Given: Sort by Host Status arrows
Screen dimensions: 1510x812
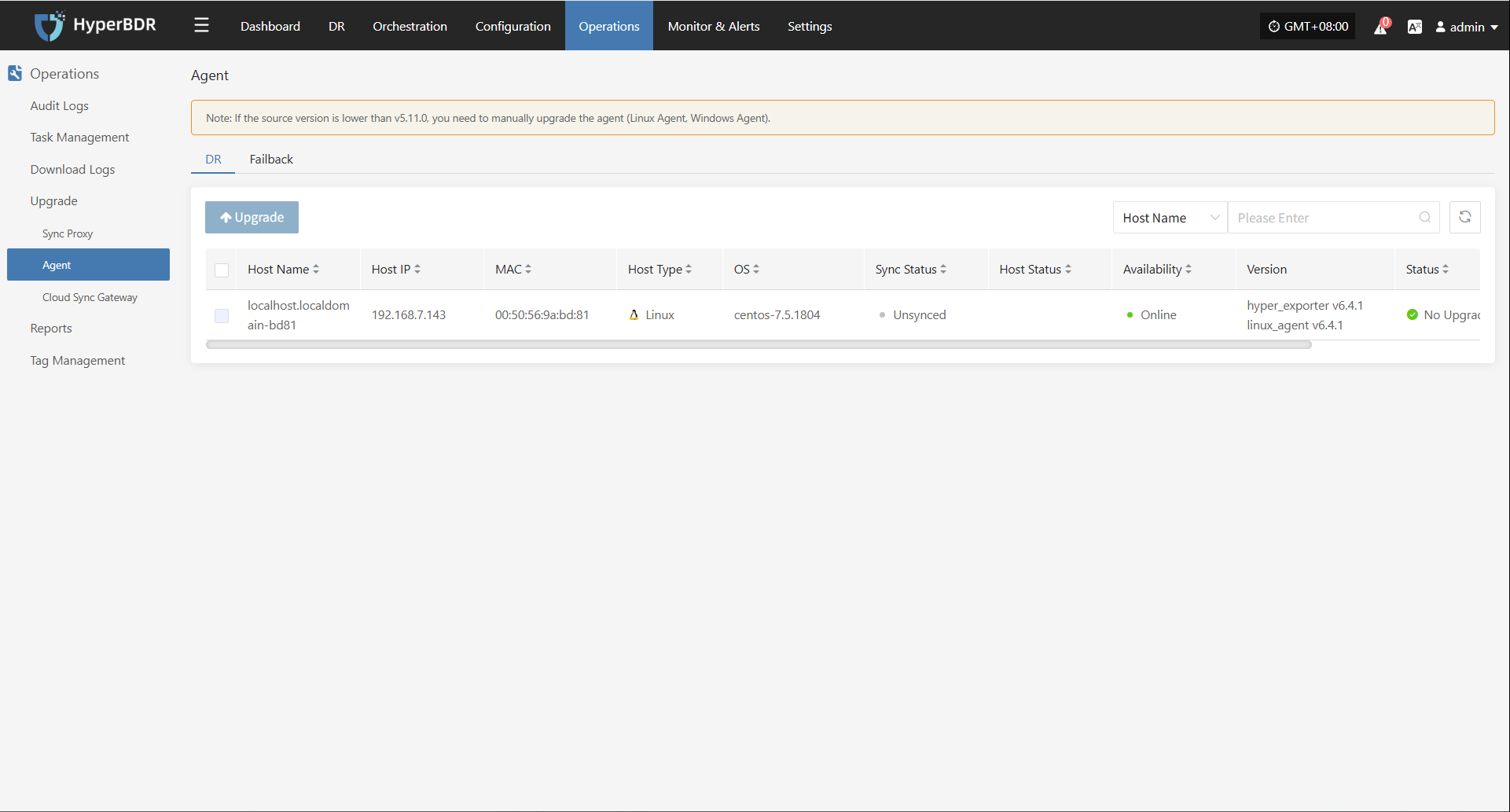Looking at the screenshot, I should (1068, 269).
